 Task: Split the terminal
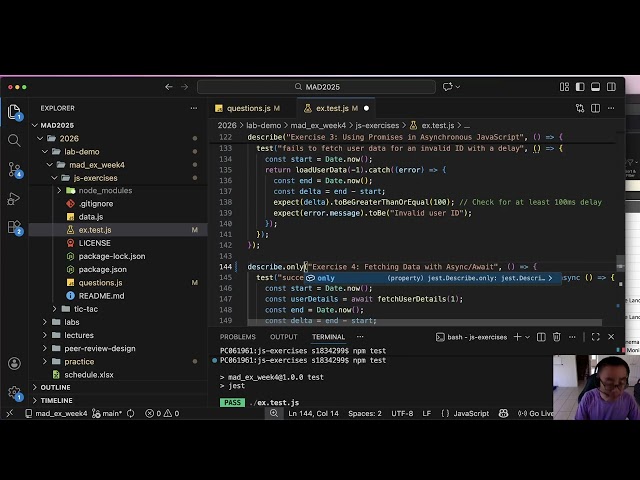541,337
